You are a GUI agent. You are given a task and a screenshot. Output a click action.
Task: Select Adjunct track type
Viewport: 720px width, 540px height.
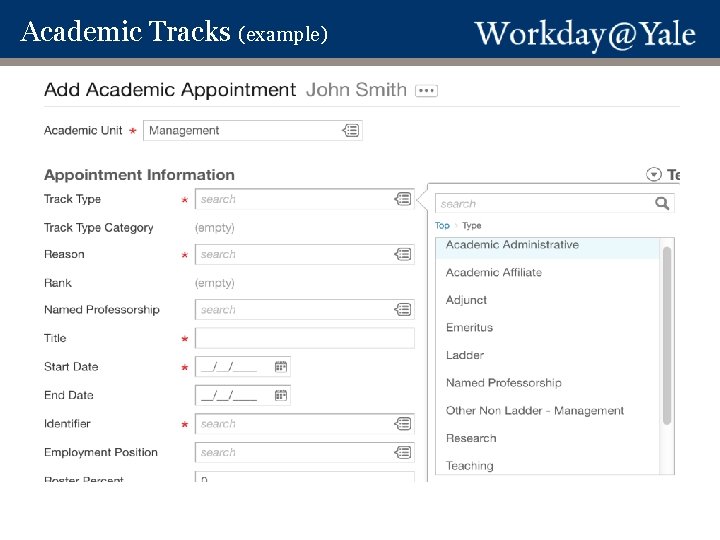547,300
